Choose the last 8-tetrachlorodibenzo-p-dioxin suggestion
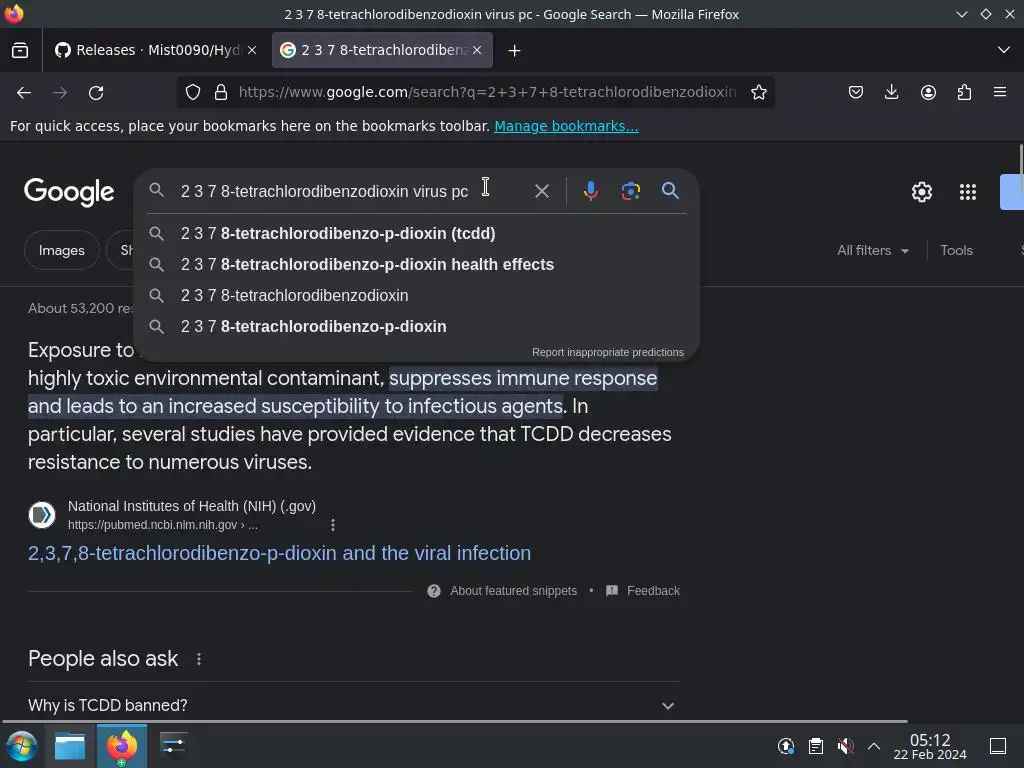Screen dimensions: 1024x768 (417, 327)
